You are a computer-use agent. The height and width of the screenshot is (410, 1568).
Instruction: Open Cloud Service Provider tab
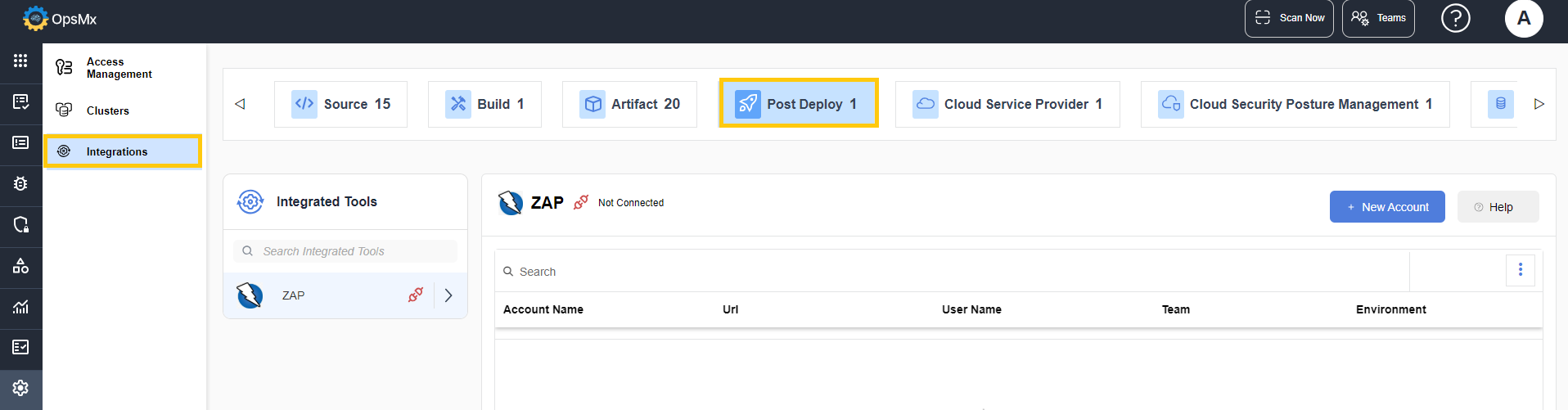click(1007, 104)
